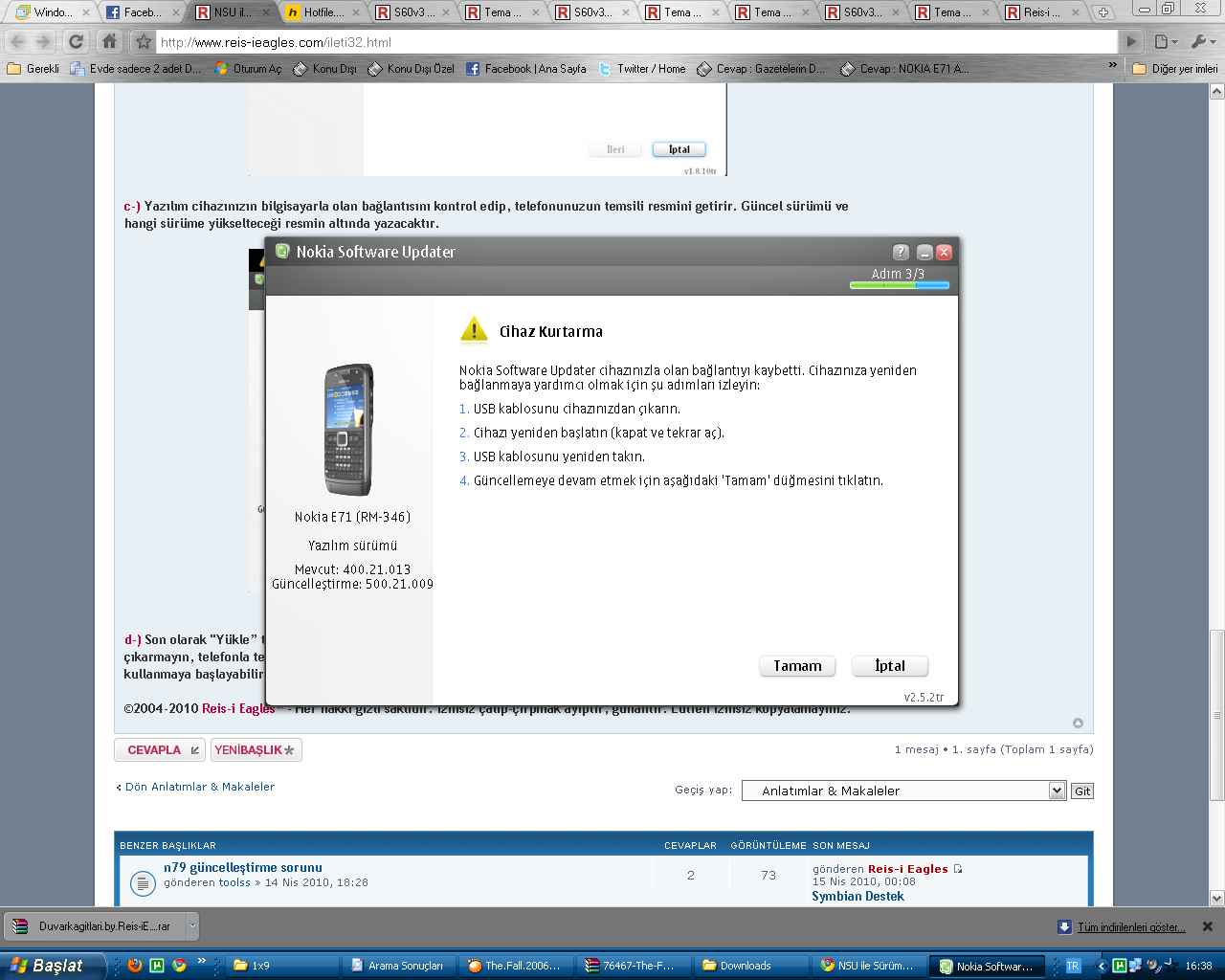Image resolution: width=1225 pixels, height=980 pixels.
Task: Launch Chrome from quick launch
Action: [179, 966]
